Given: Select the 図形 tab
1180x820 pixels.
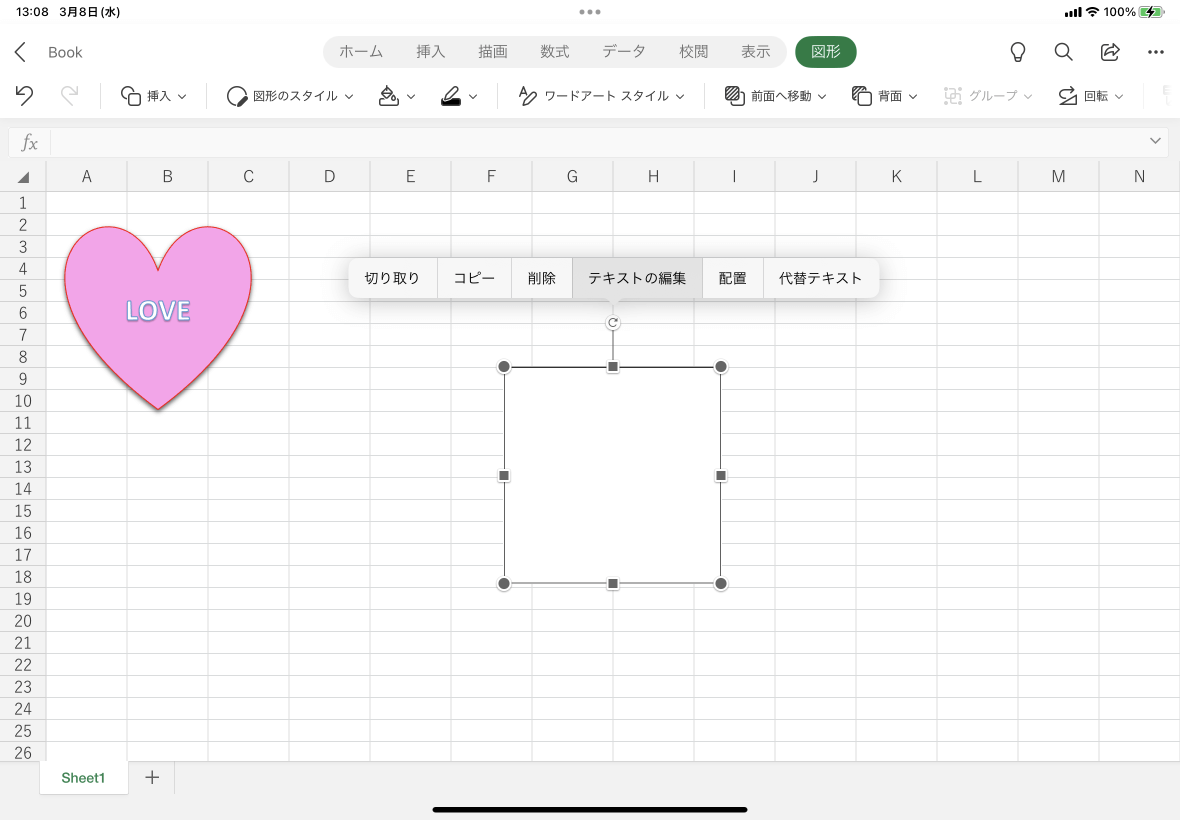Looking at the screenshot, I should 826,52.
